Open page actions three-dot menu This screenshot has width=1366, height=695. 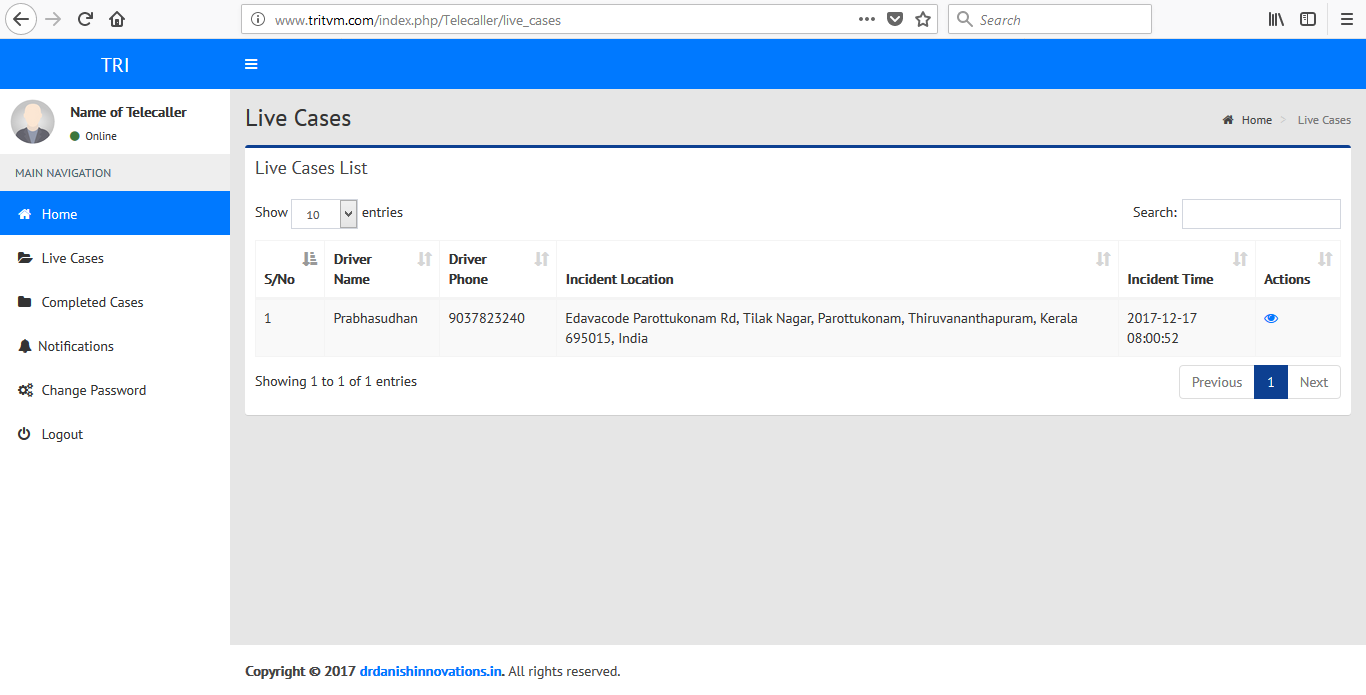tap(867, 19)
